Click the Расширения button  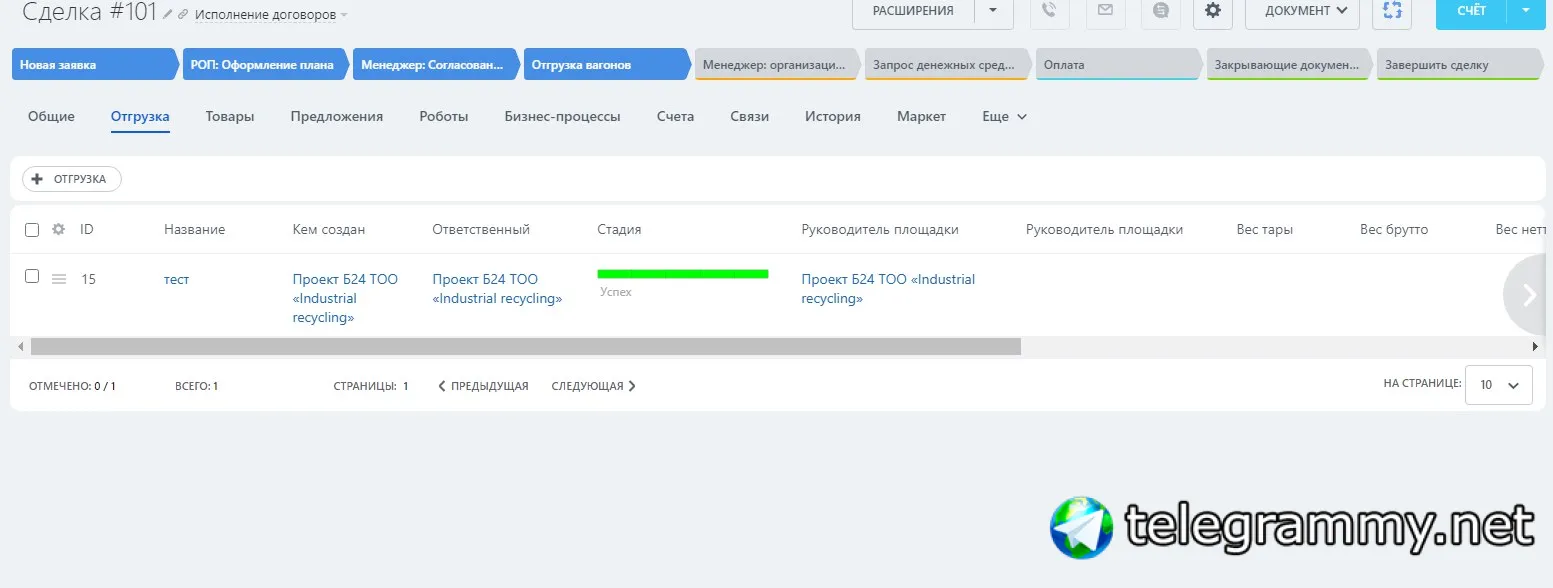[x=913, y=11]
